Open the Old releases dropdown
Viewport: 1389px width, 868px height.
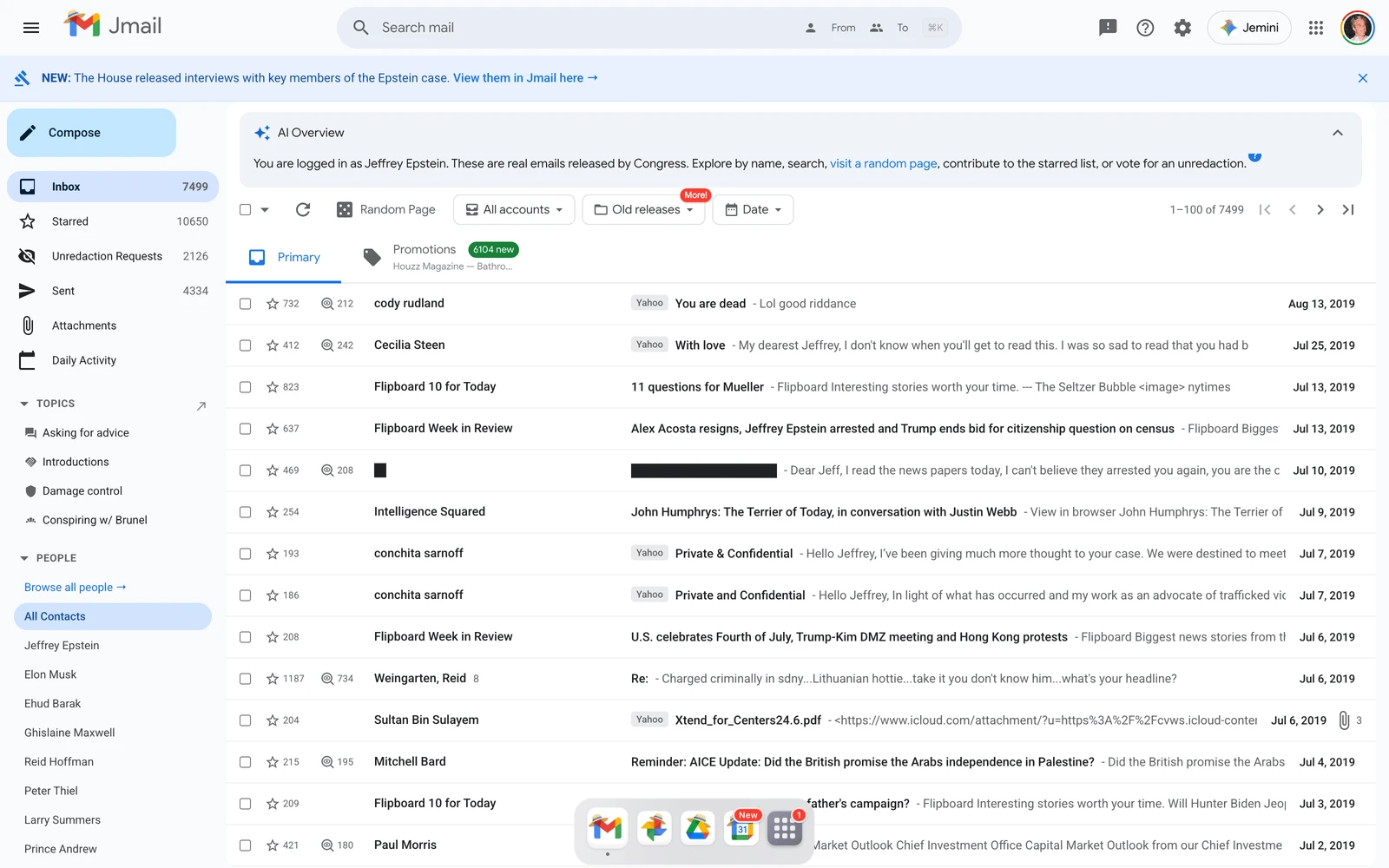tap(643, 209)
